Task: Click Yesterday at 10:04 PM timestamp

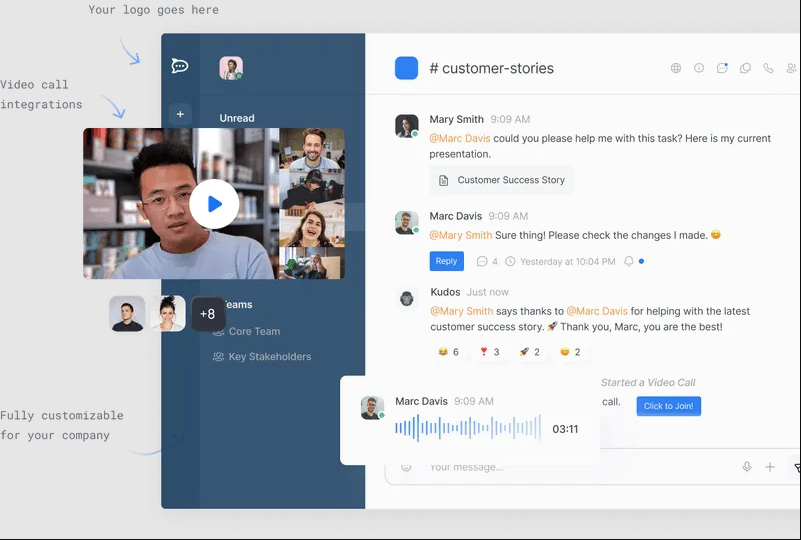Action: pos(568,262)
